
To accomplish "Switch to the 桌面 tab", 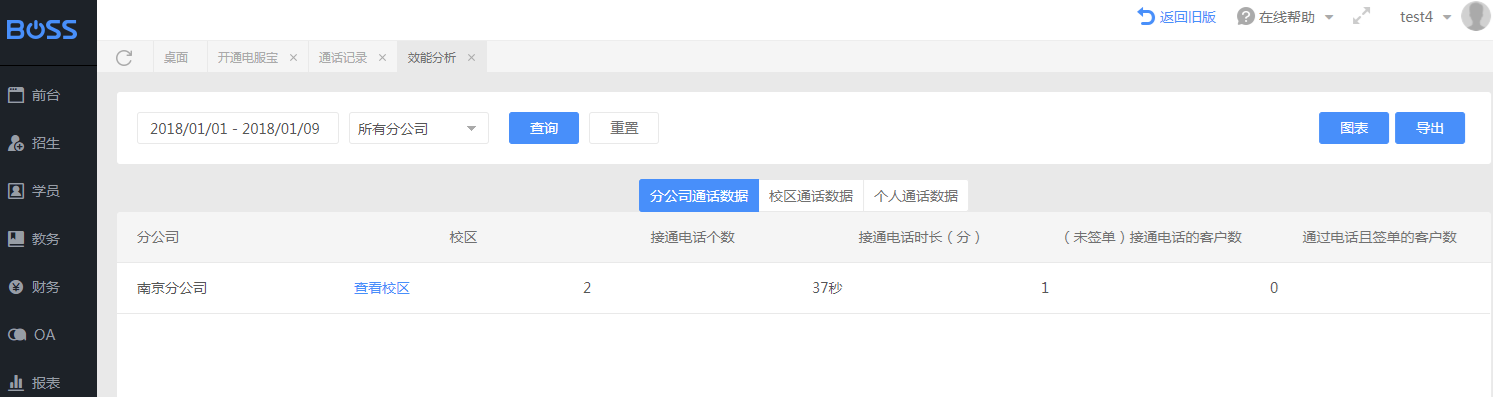I will tap(176, 57).
